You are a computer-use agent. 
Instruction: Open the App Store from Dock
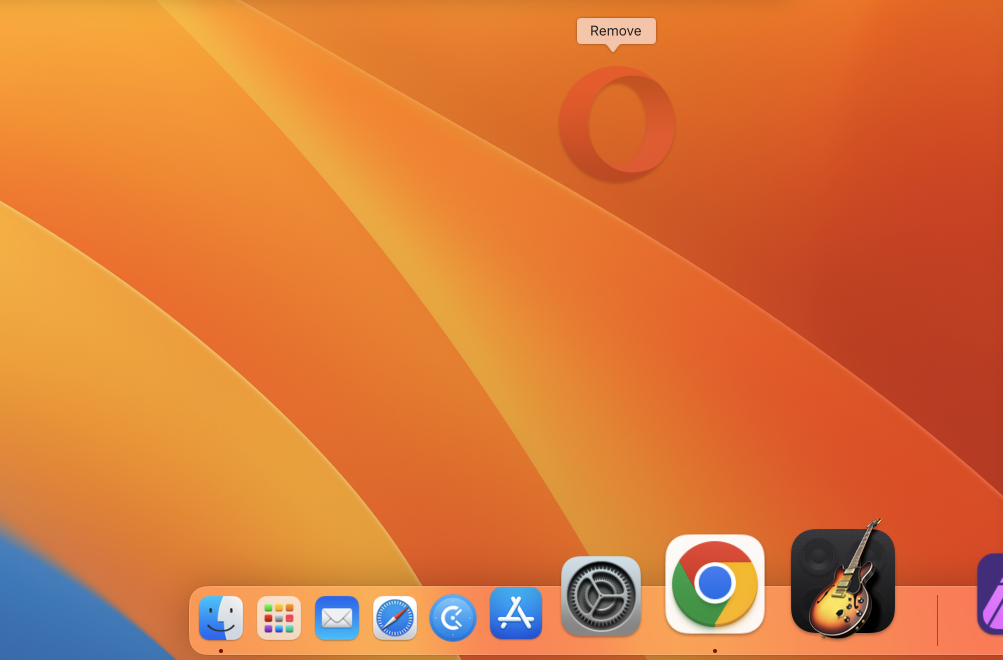[x=516, y=613]
